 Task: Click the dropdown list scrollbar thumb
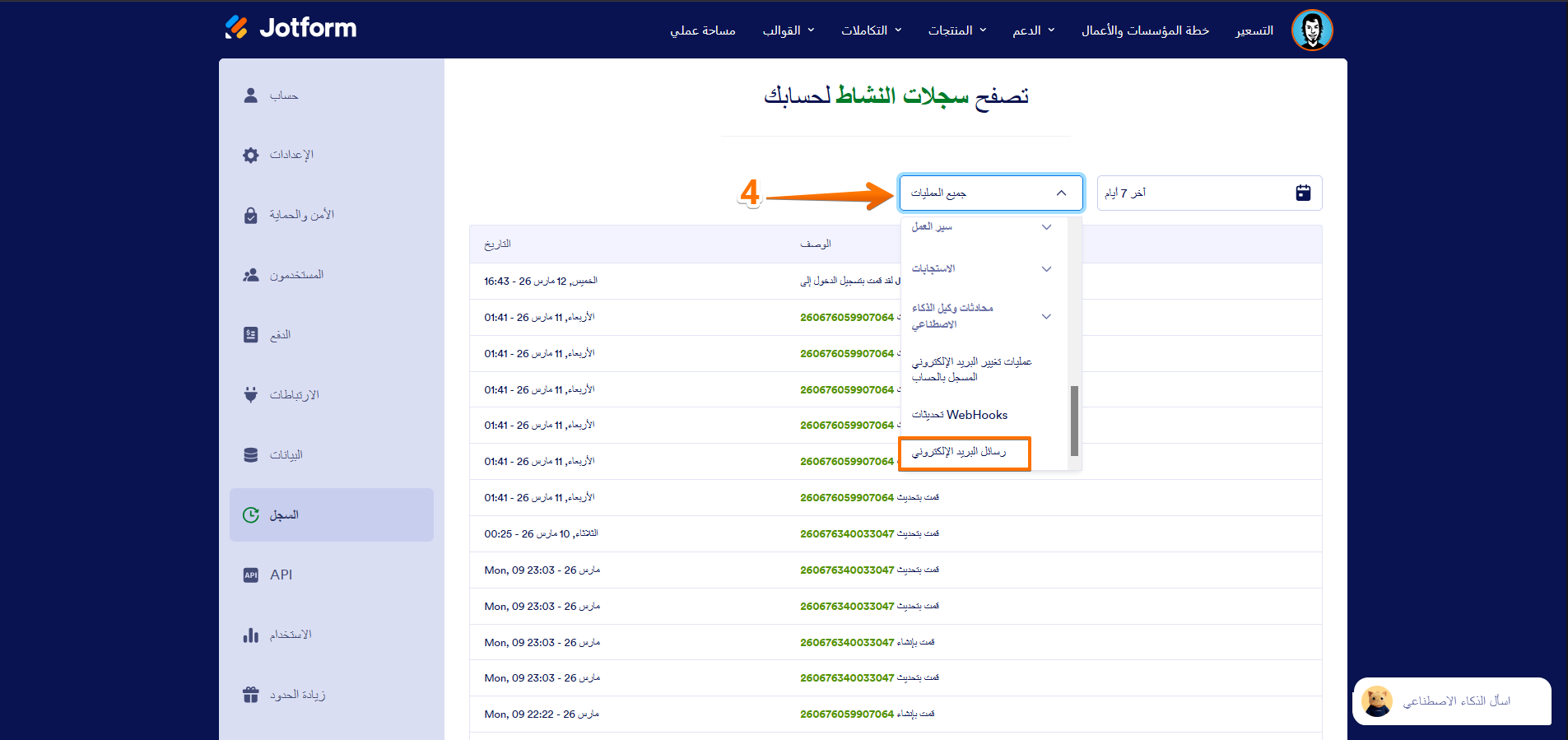point(1074,421)
